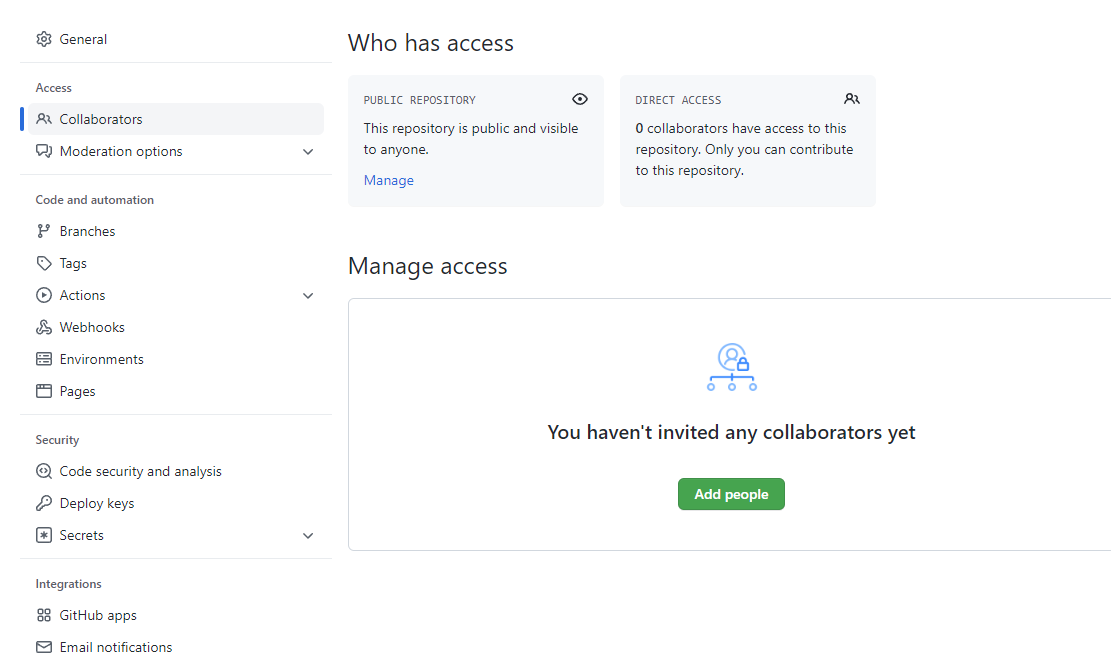1111x663 pixels.
Task: Click the GitHub apps grid icon
Action: (44, 615)
